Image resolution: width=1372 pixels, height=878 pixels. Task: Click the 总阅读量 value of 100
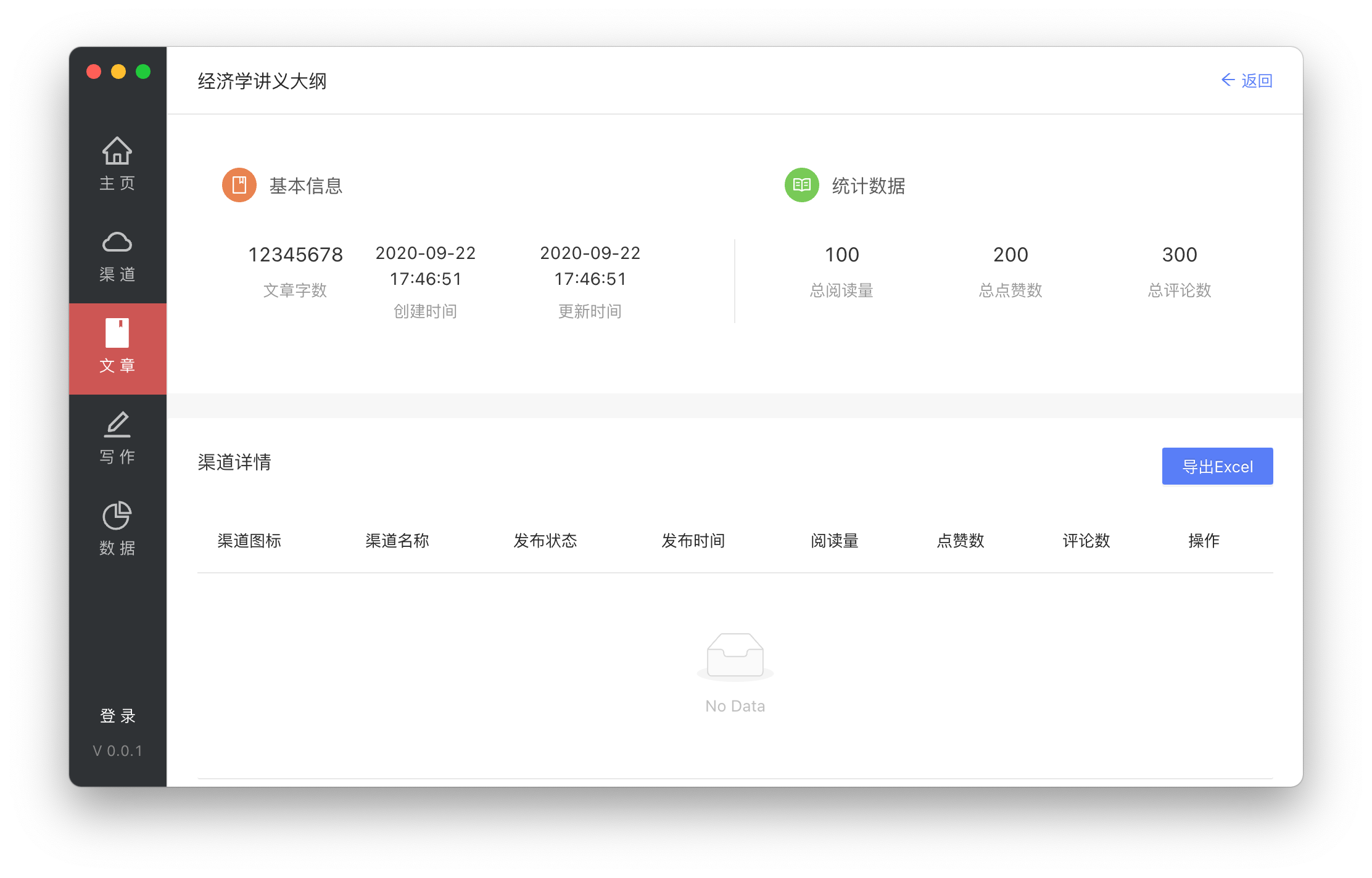click(x=841, y=255)
